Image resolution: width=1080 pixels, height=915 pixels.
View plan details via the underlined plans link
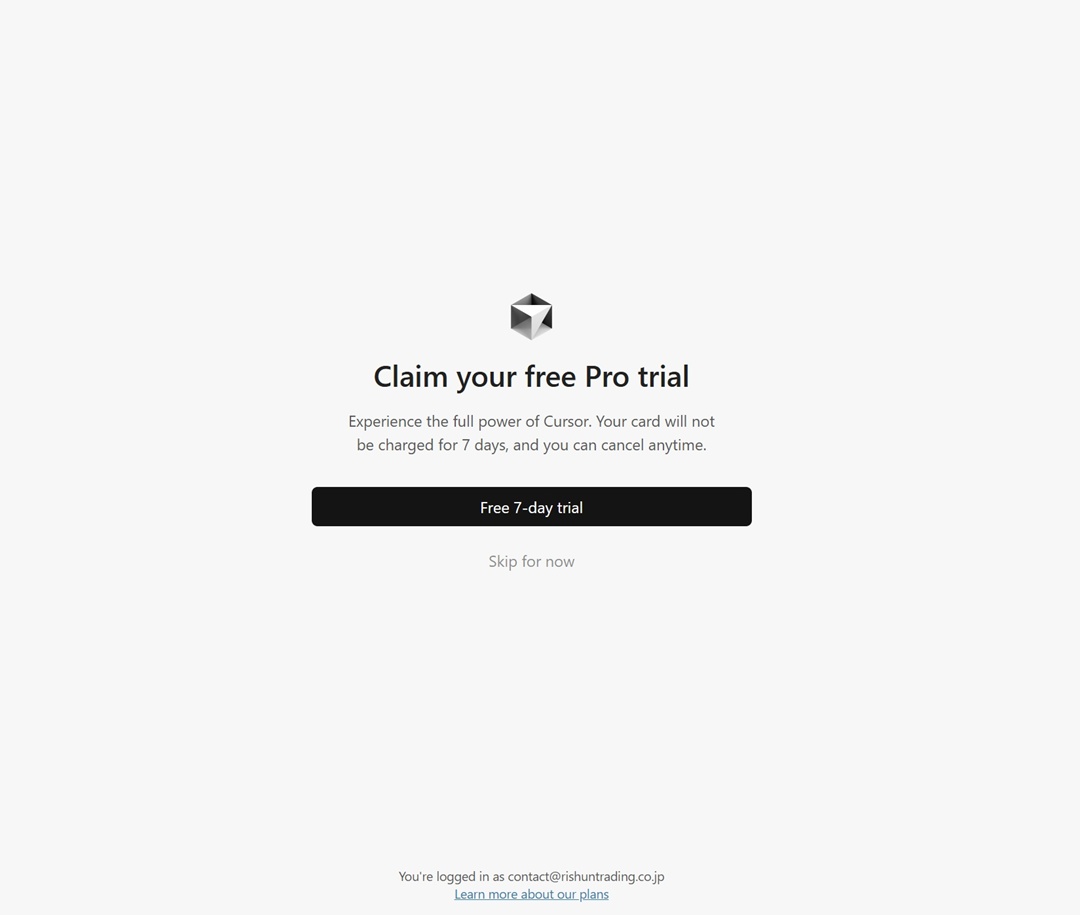pyautogui.click(x=531, y=894)
